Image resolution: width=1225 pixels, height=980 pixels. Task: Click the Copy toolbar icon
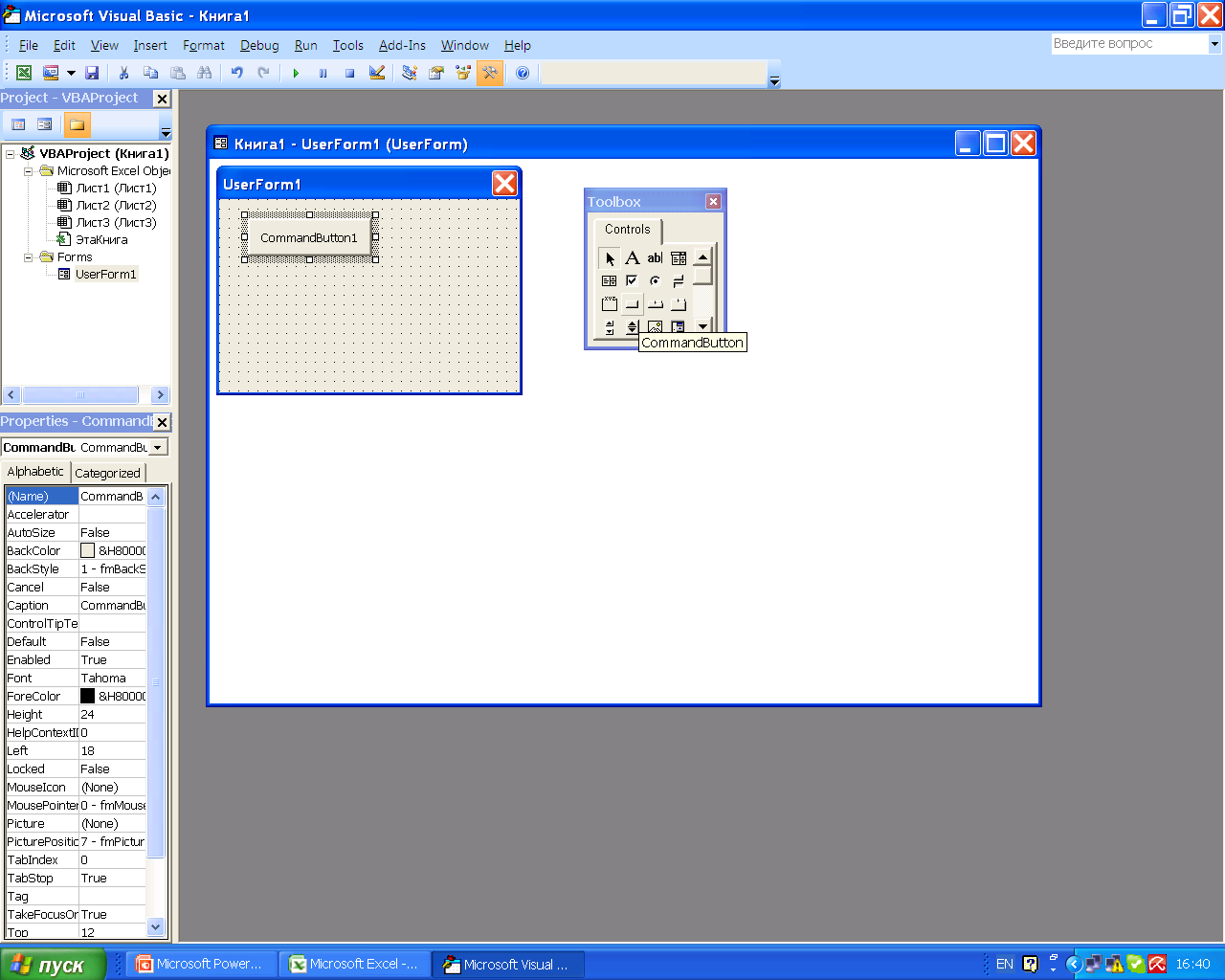click(150, 73)
